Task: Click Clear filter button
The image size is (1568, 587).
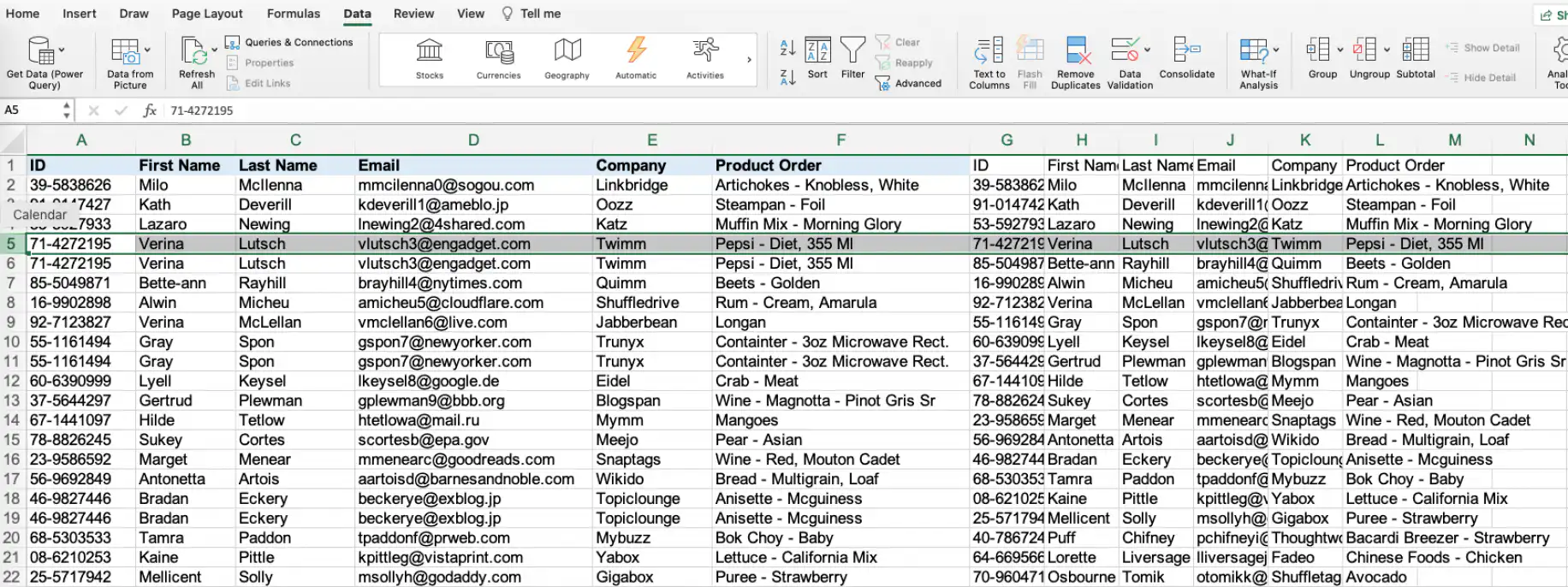Action: (898, 42)
